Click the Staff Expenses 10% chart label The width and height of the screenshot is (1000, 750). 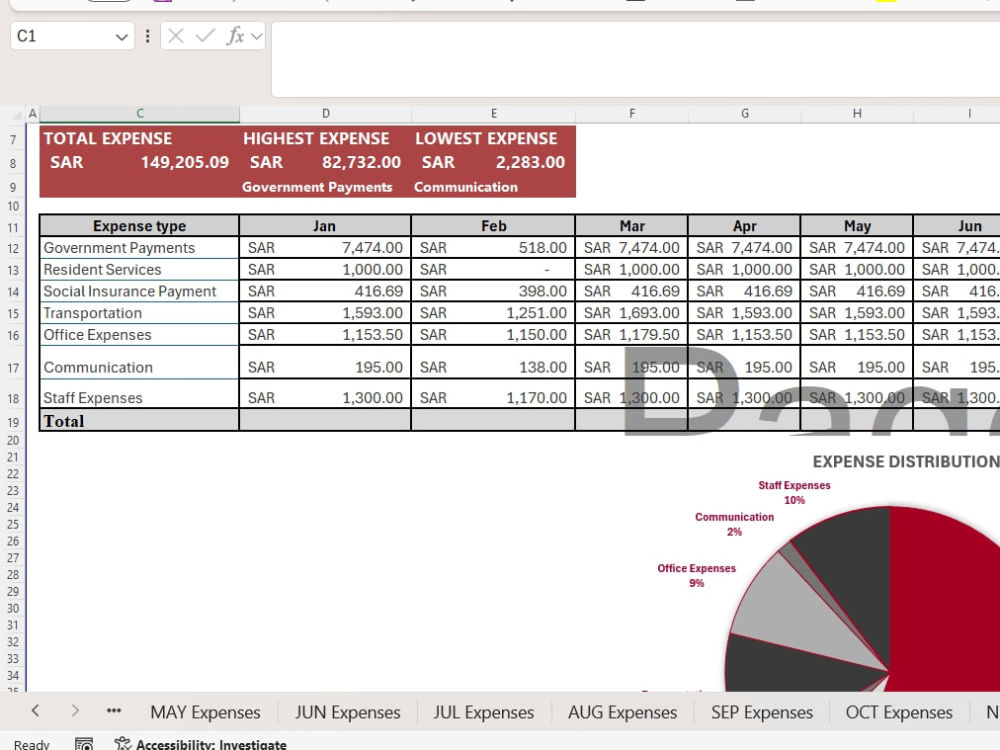(794, 492)
